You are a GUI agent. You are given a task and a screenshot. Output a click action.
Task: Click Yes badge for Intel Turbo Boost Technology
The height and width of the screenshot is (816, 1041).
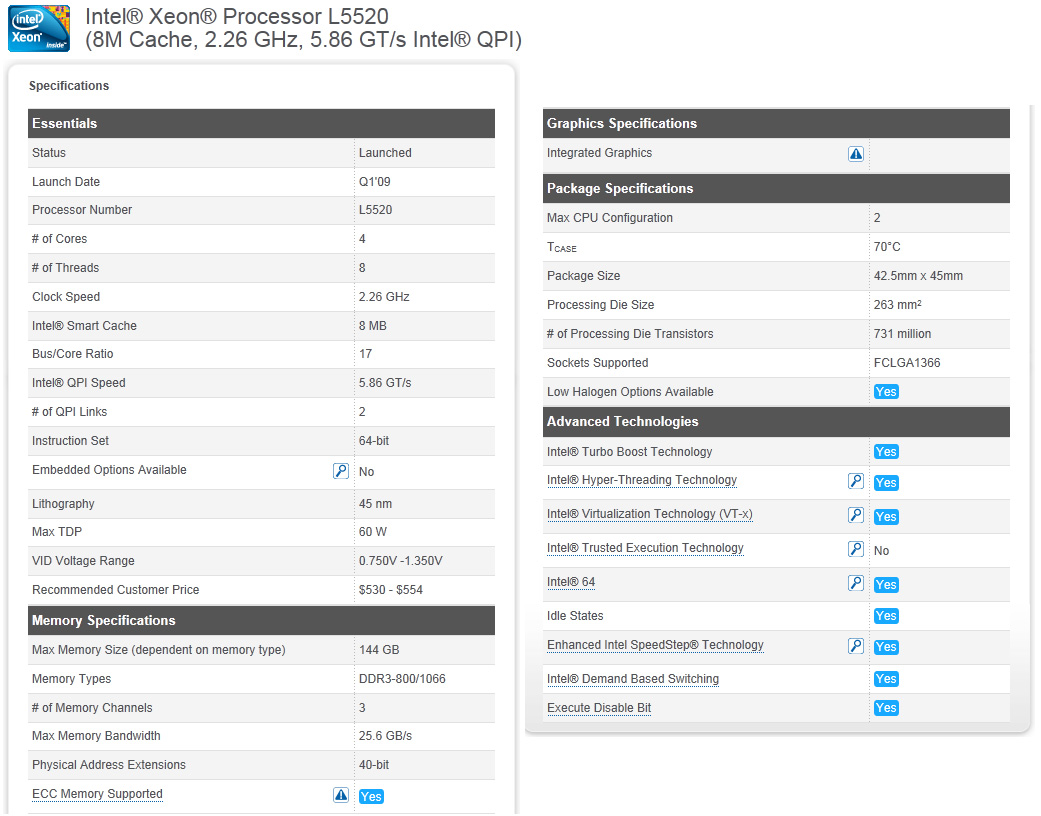click(886, 452)
